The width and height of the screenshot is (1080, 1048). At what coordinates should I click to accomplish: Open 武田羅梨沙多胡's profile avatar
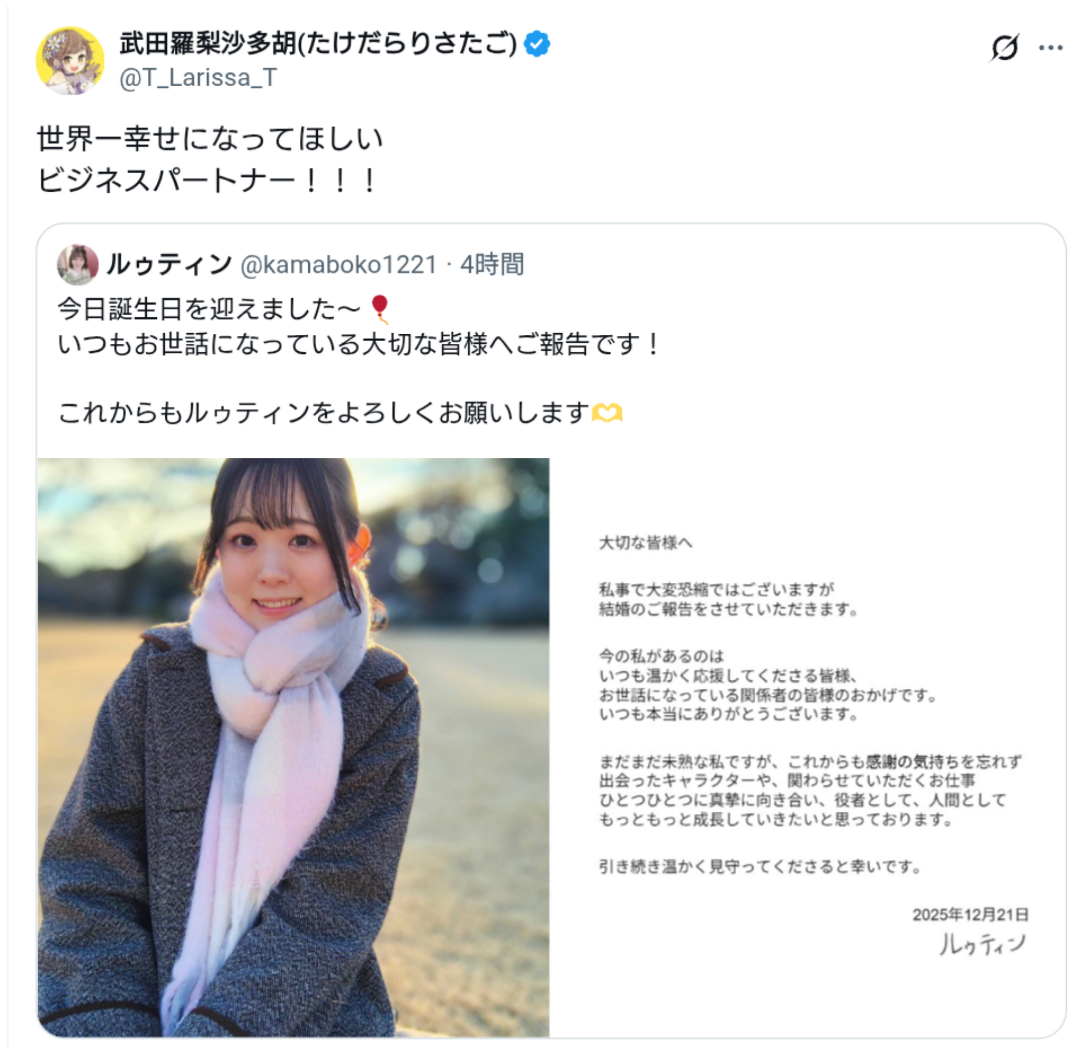(x=70, y=61)
